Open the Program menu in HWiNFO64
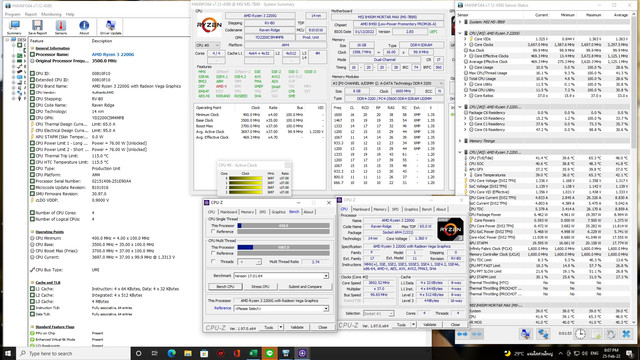 pos(12,14)
